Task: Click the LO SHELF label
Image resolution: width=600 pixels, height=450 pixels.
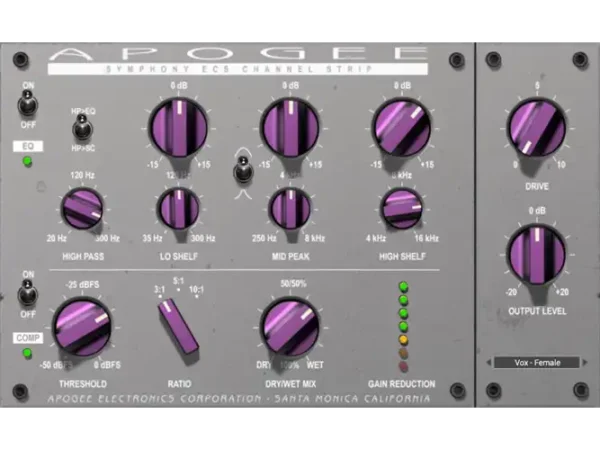Action: [x=179, y=256]
